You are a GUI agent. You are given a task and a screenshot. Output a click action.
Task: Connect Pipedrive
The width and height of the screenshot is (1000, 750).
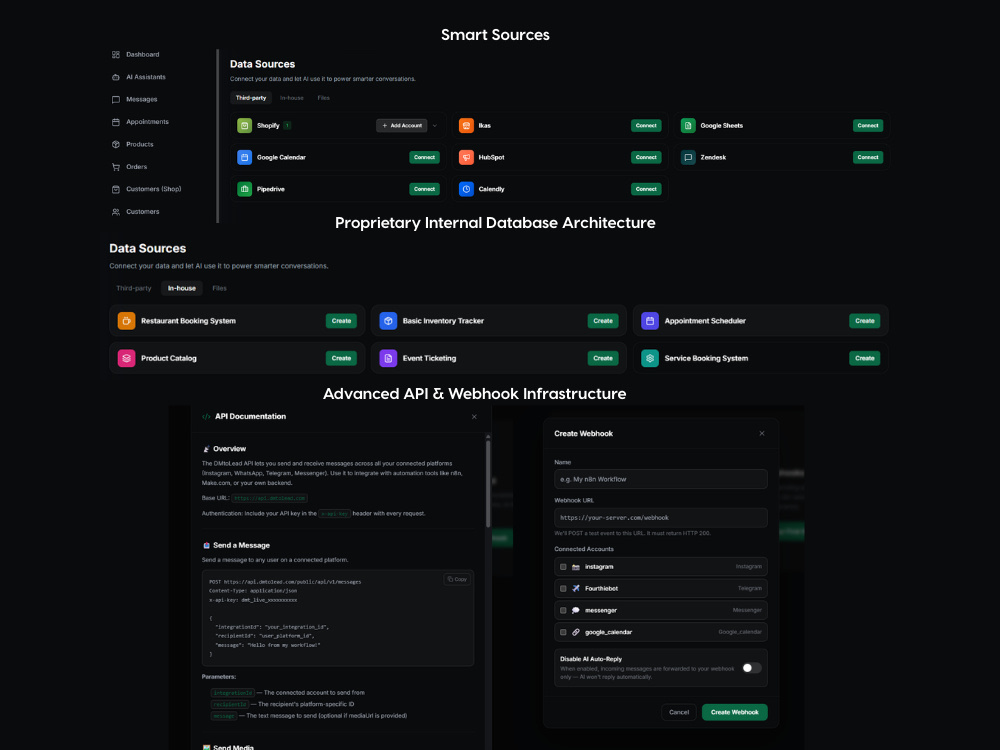(x=424, y=189)
